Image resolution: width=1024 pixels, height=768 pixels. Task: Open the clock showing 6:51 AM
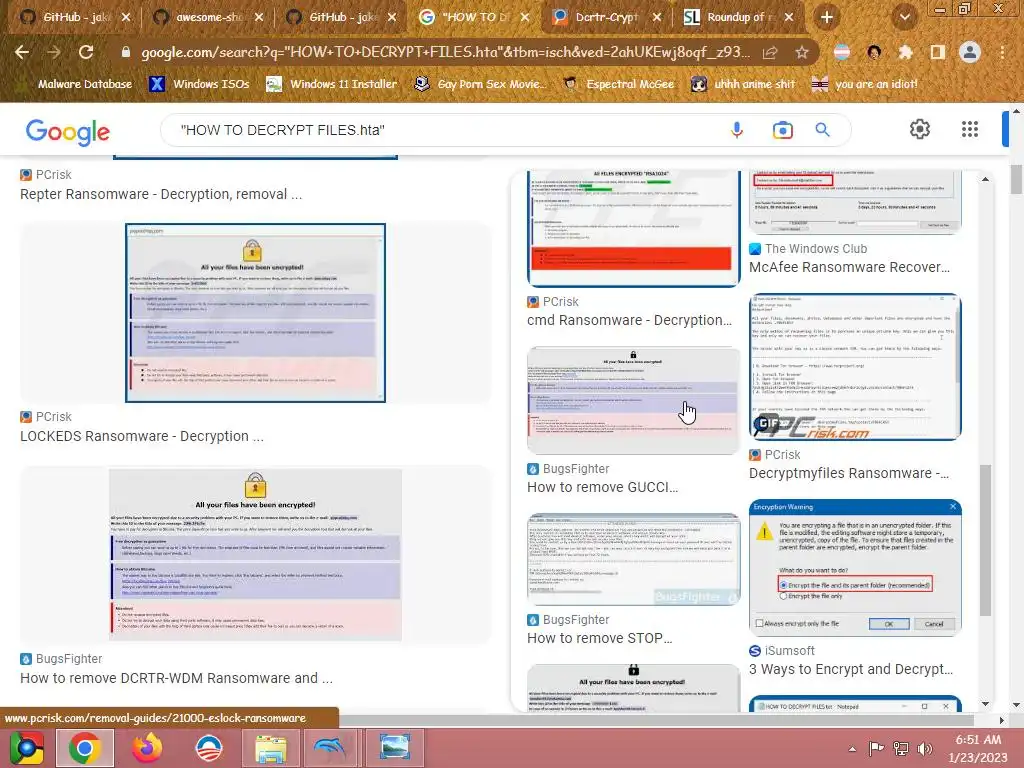[978, 748]
